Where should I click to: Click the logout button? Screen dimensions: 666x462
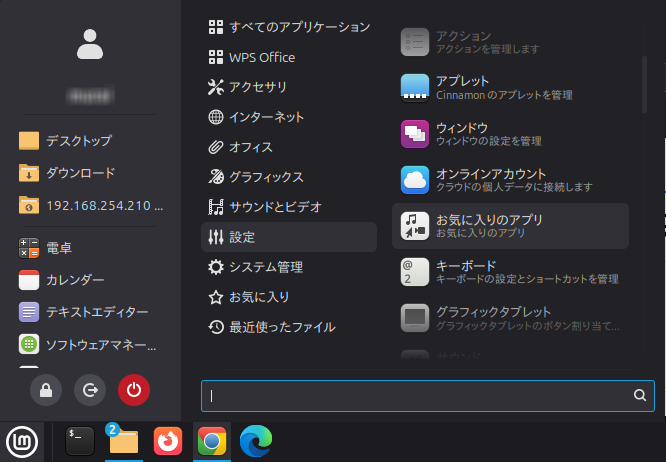(90, 390)
